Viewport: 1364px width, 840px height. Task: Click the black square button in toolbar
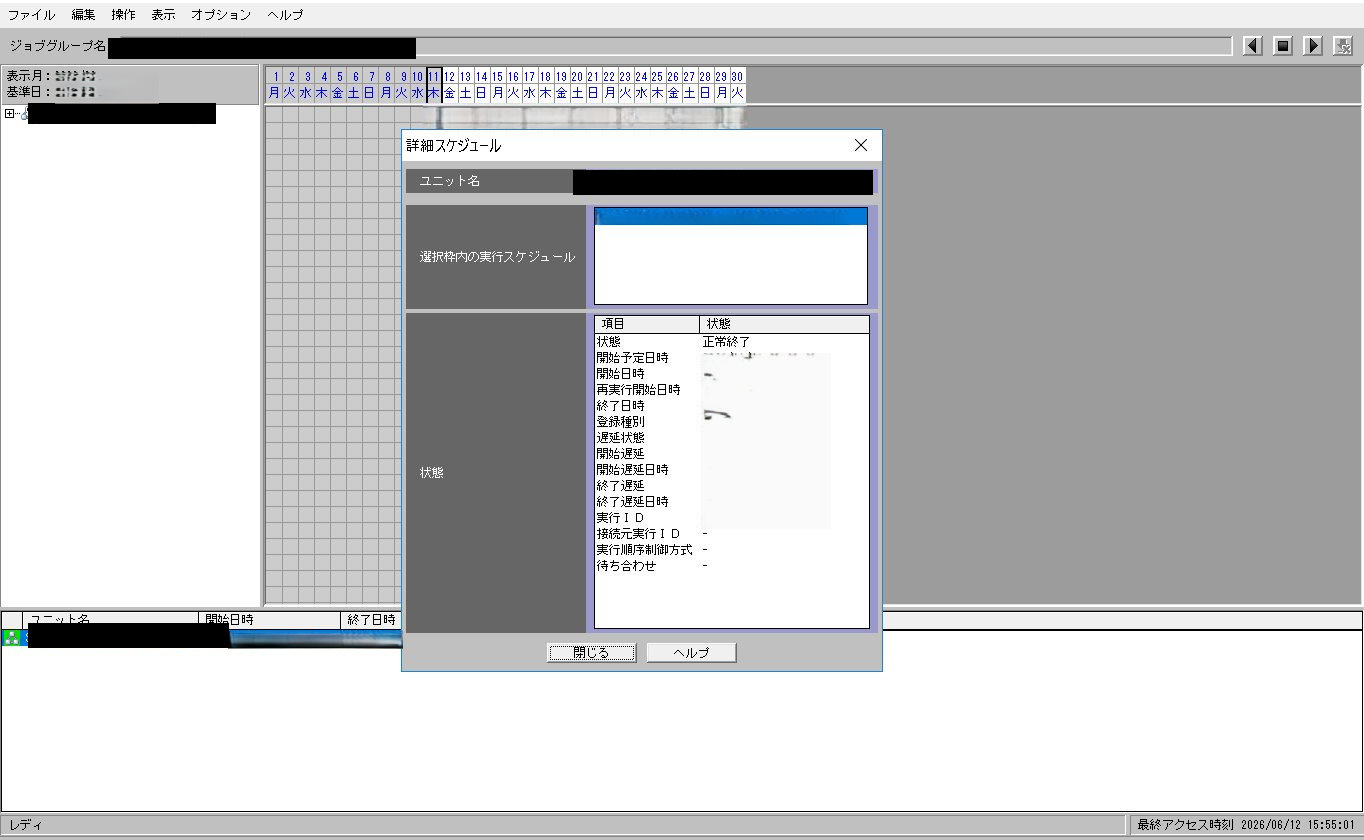point(1283,46)
